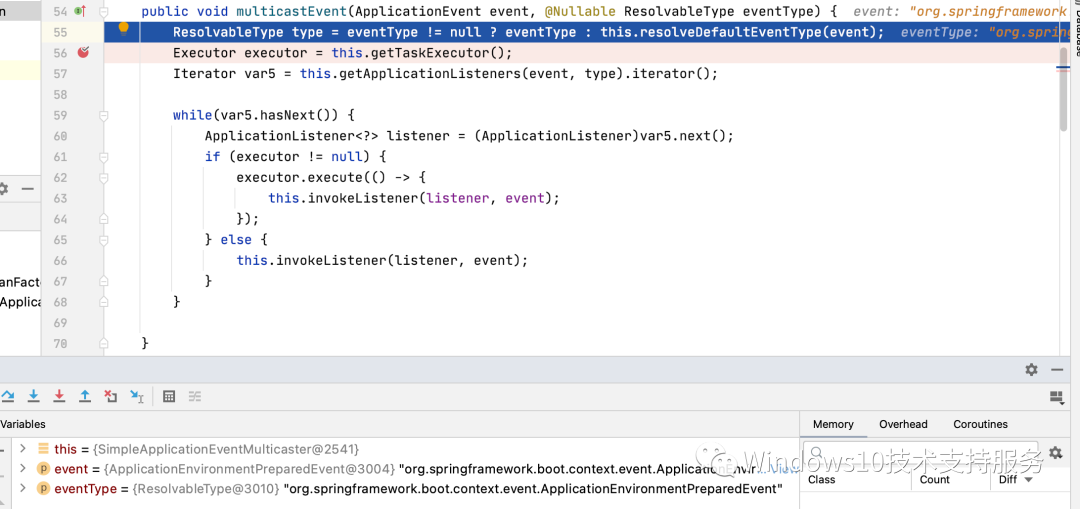This screenshot has width=1080, height=509.
Task: Click 'multicastEvent' method name
Action: 291,12
